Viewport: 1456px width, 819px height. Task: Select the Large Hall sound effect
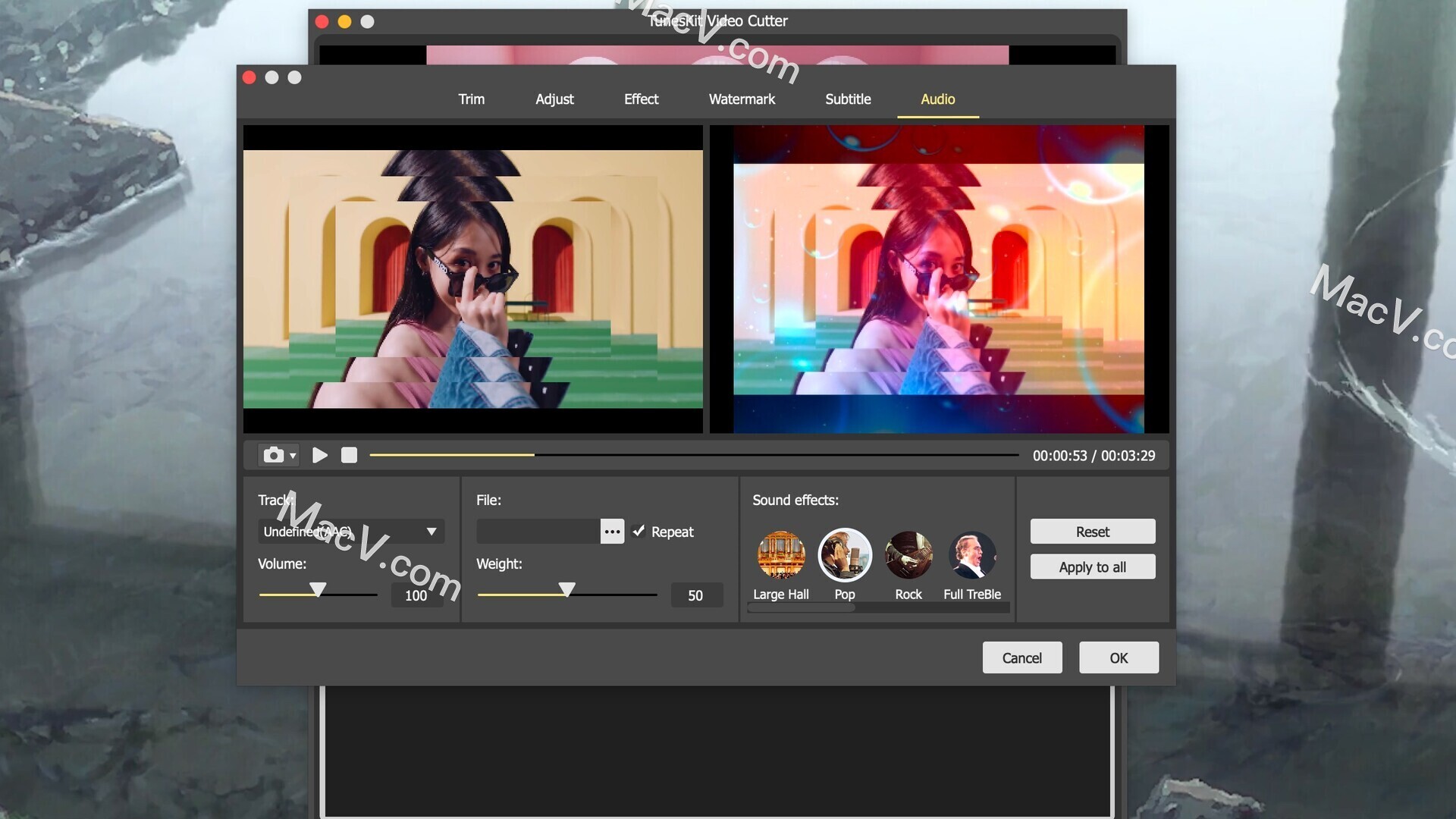point(781,554)
